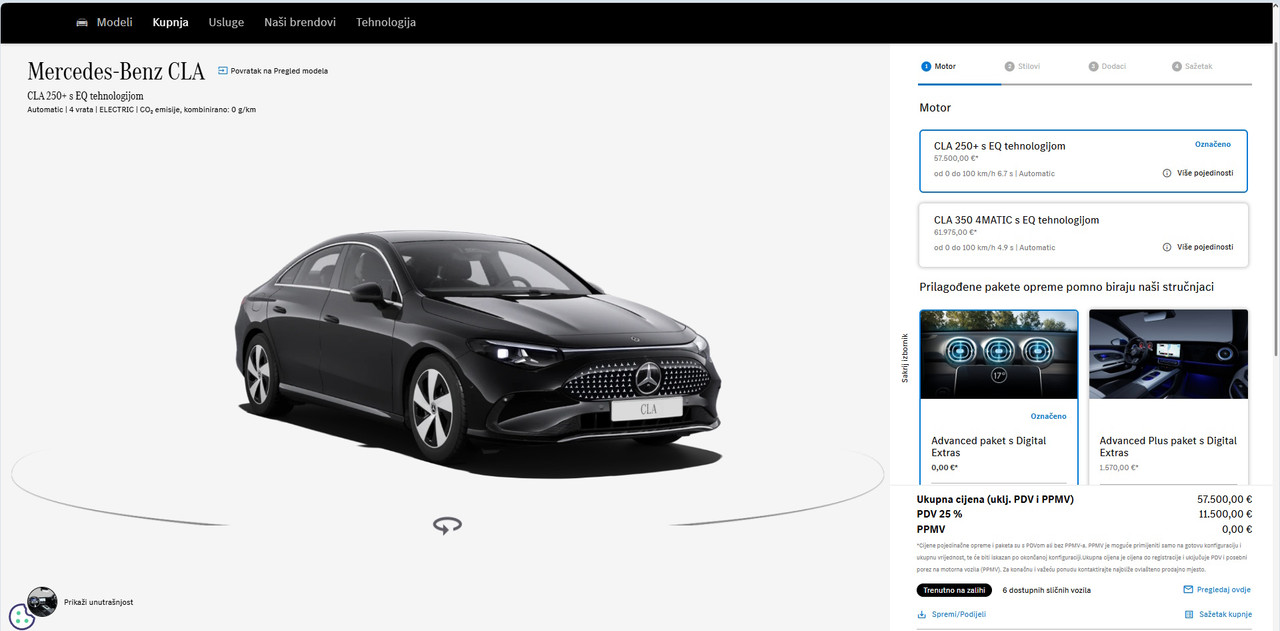Open the Naši brendovi menu
Screen dimensions: 1280x631
coord(300,22)
